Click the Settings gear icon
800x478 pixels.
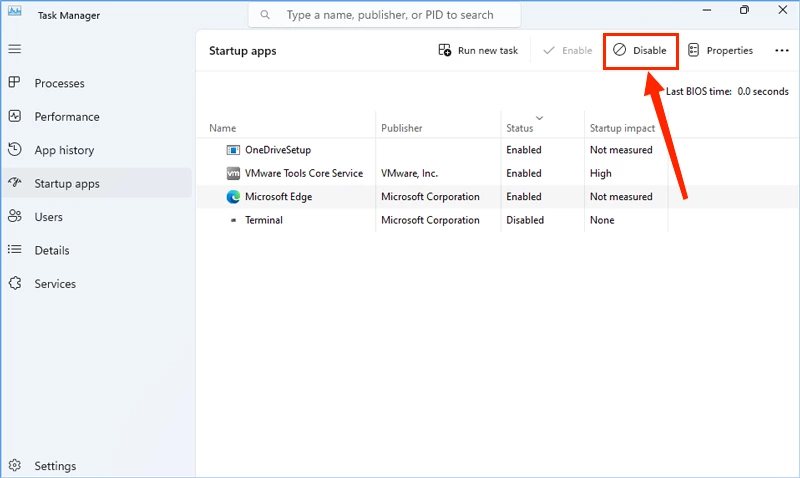click(14, 465)
